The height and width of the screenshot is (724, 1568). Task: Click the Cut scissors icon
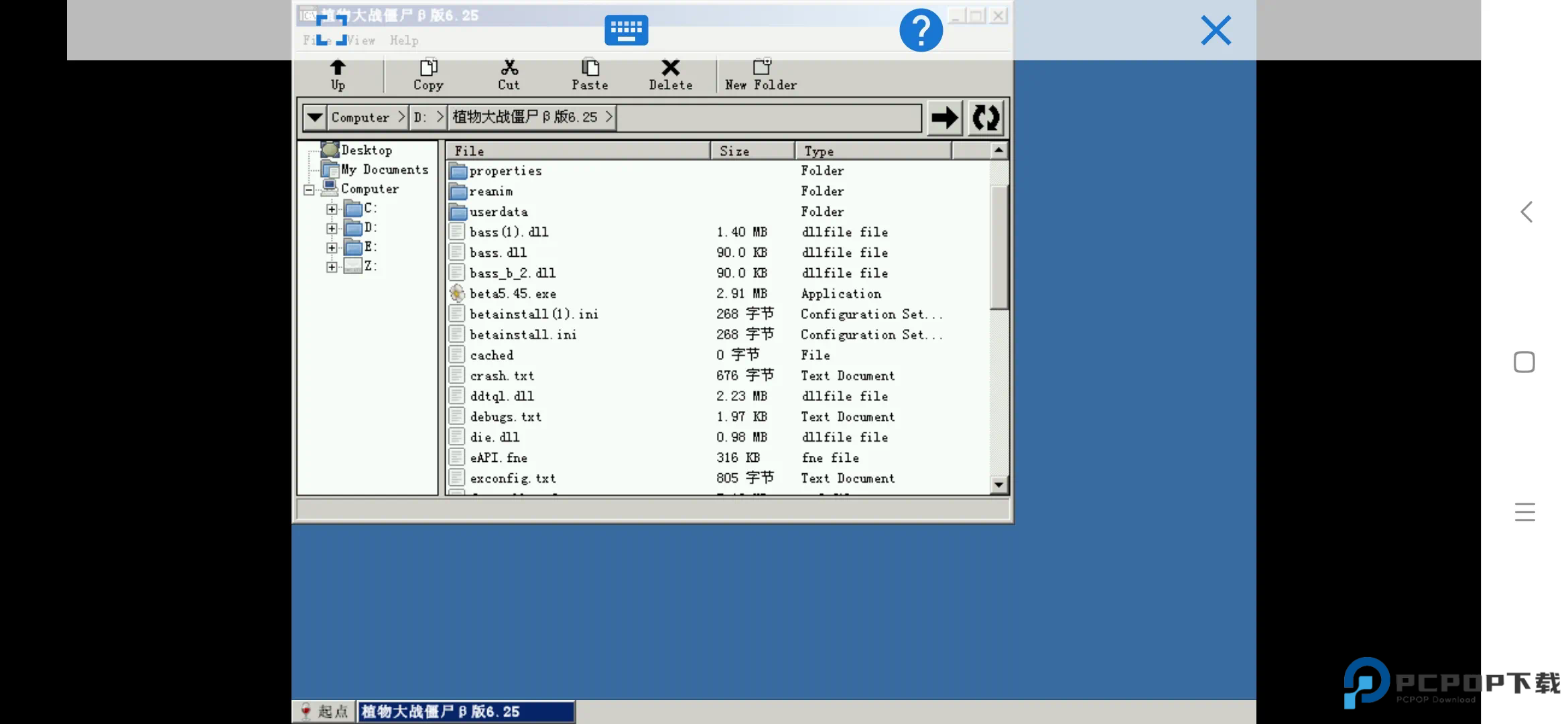point(509,68)
